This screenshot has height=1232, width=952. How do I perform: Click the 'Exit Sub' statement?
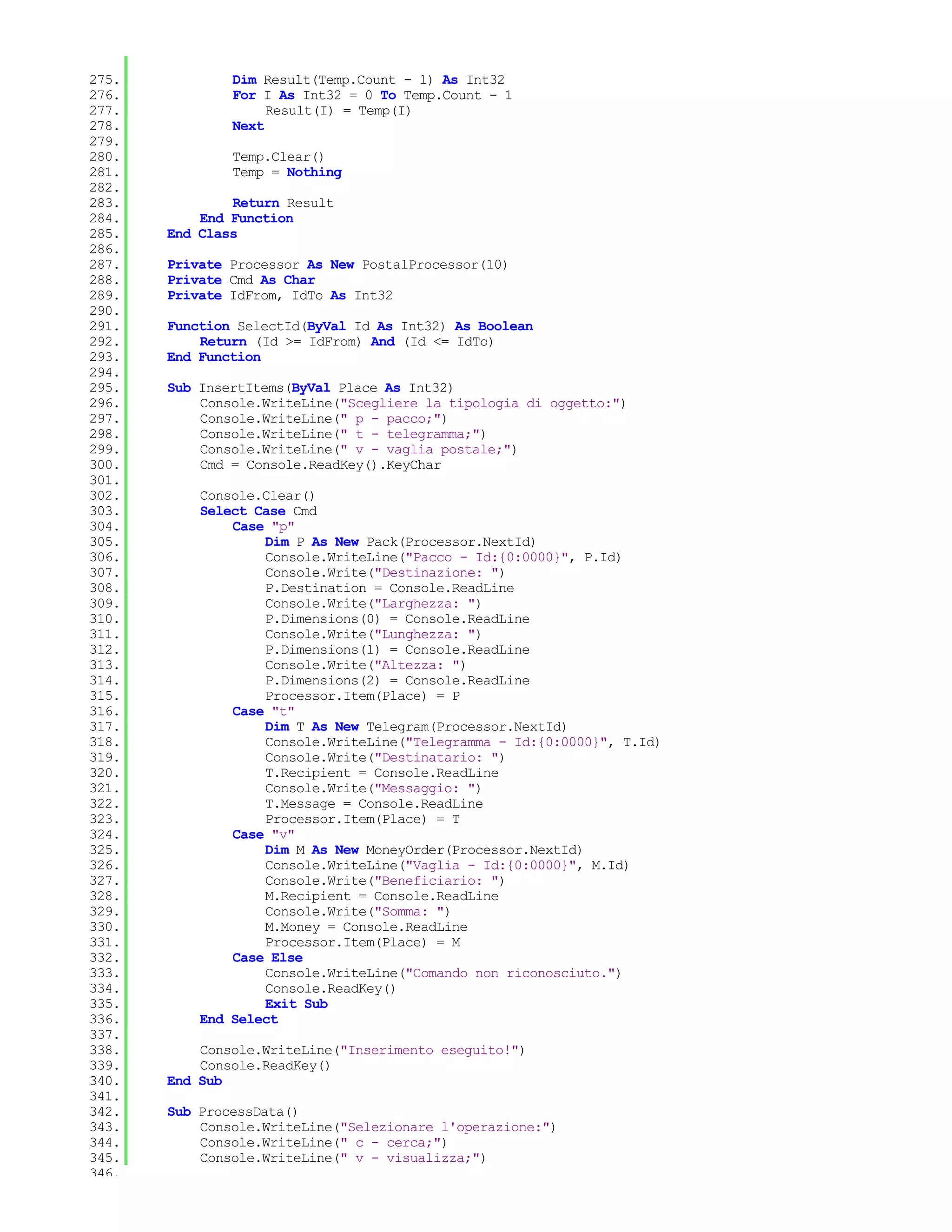(x=296, y=1004)
